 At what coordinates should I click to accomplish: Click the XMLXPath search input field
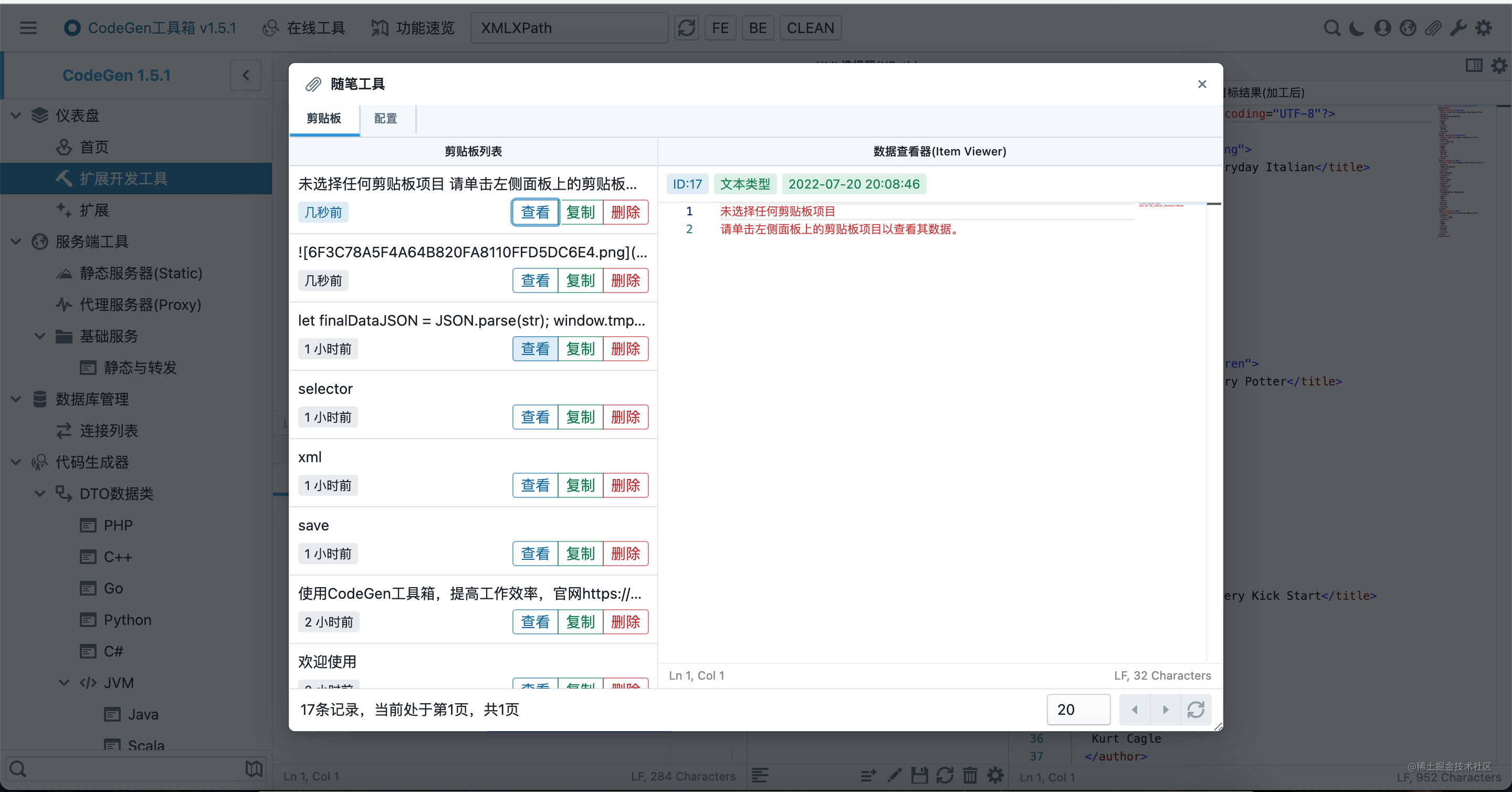click(569, 28)
